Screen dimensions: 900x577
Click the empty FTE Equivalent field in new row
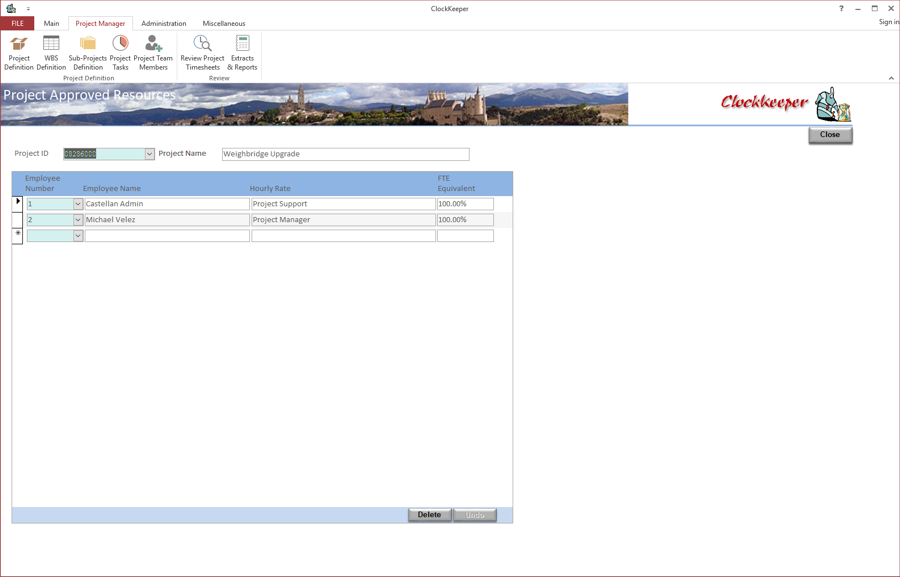[x=465, y=235]
